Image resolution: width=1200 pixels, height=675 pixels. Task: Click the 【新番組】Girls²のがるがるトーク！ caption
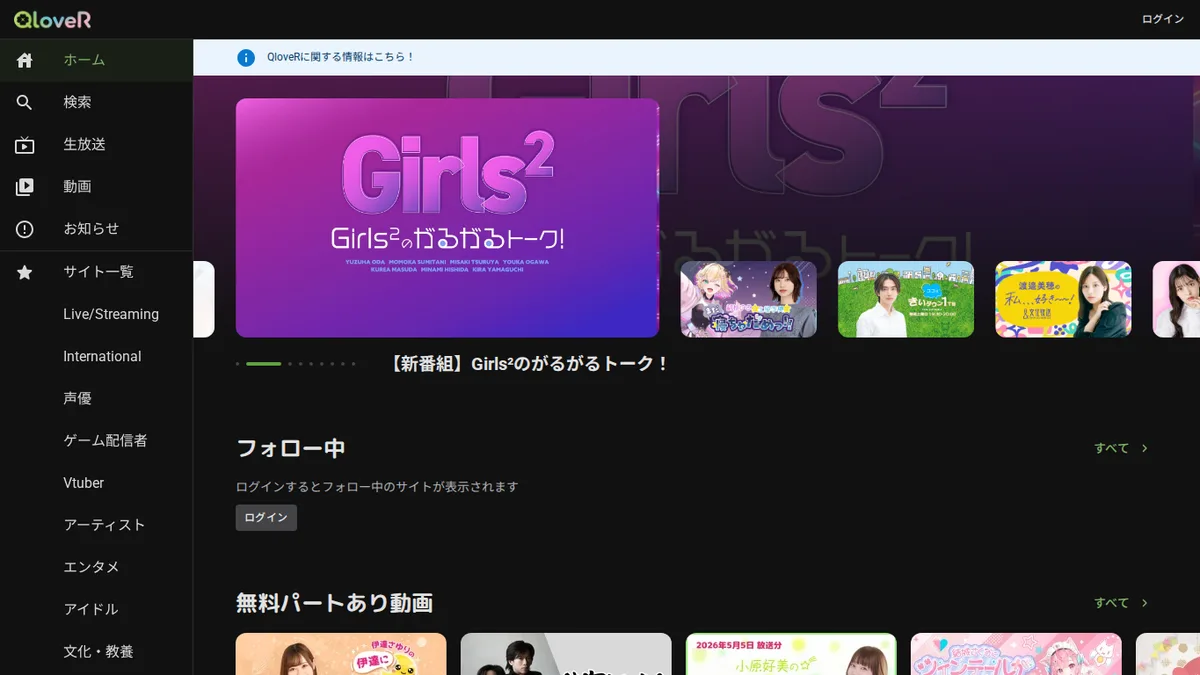[529, 364]
